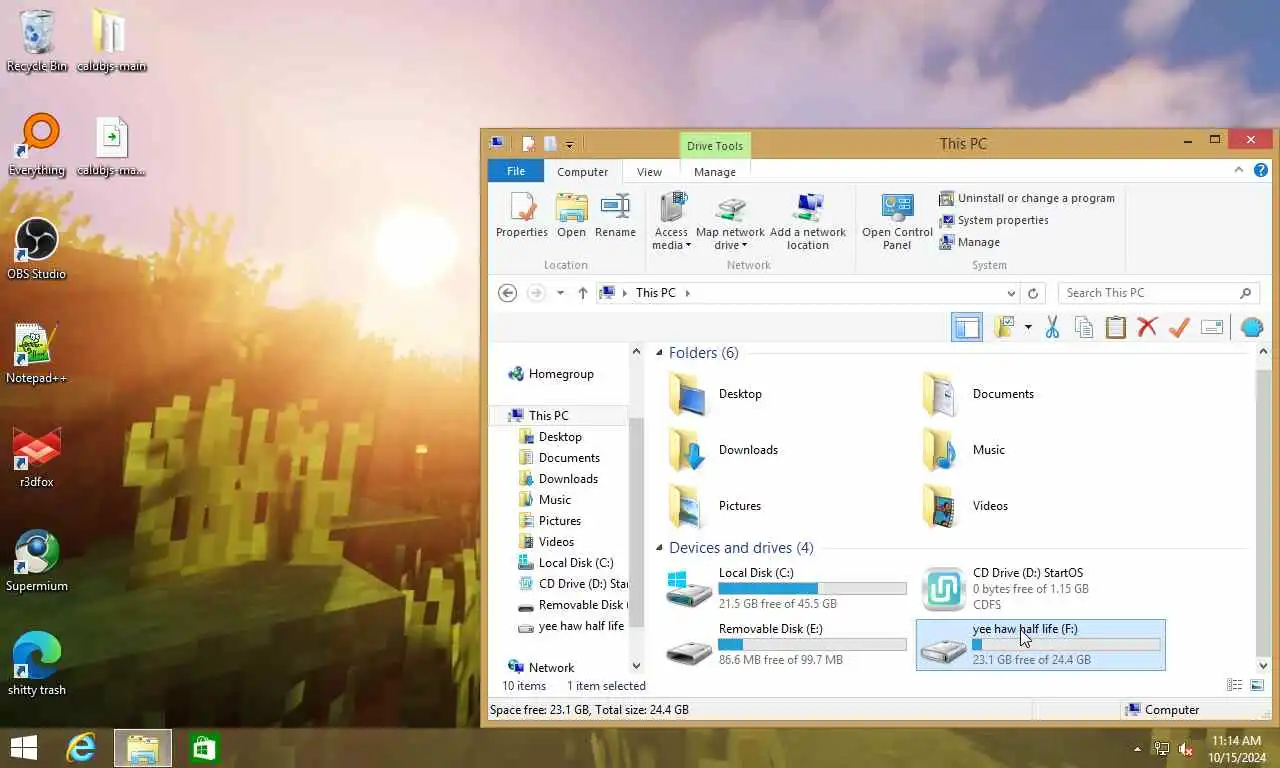Toggle the navigation pane layout icon
Viewport: 1280px width, 768px height.
click(x=967, y=327)
